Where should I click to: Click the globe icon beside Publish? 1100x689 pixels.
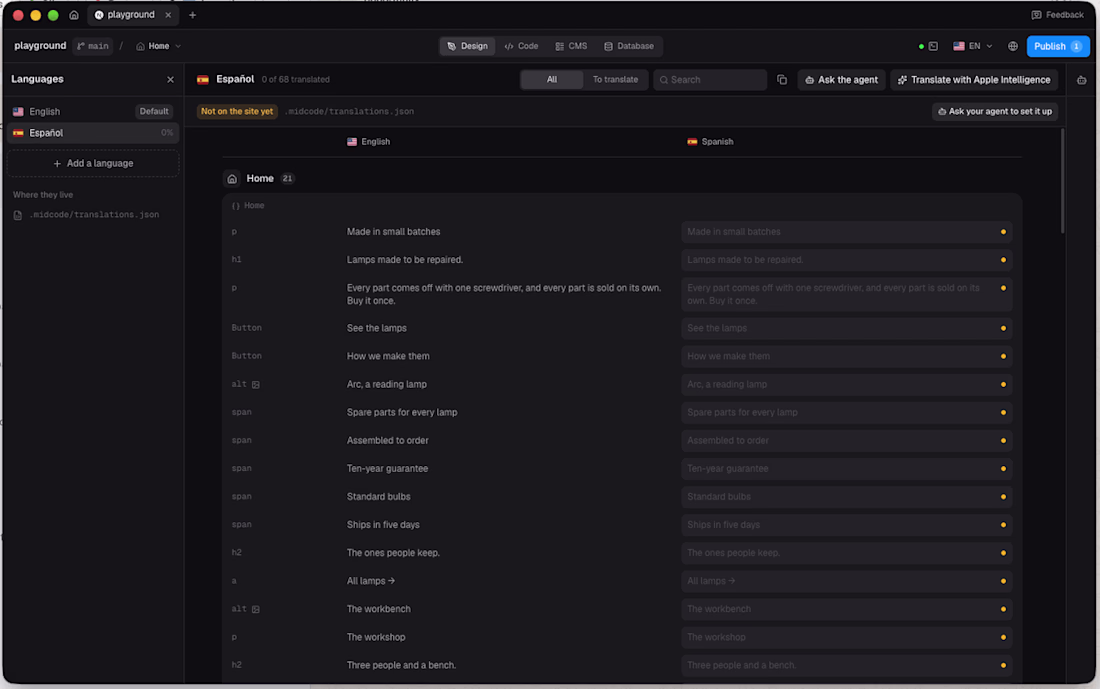click(x=1012, y=46)
